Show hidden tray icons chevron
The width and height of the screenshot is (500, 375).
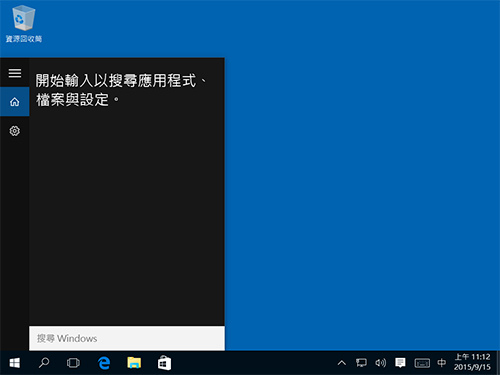342,363
